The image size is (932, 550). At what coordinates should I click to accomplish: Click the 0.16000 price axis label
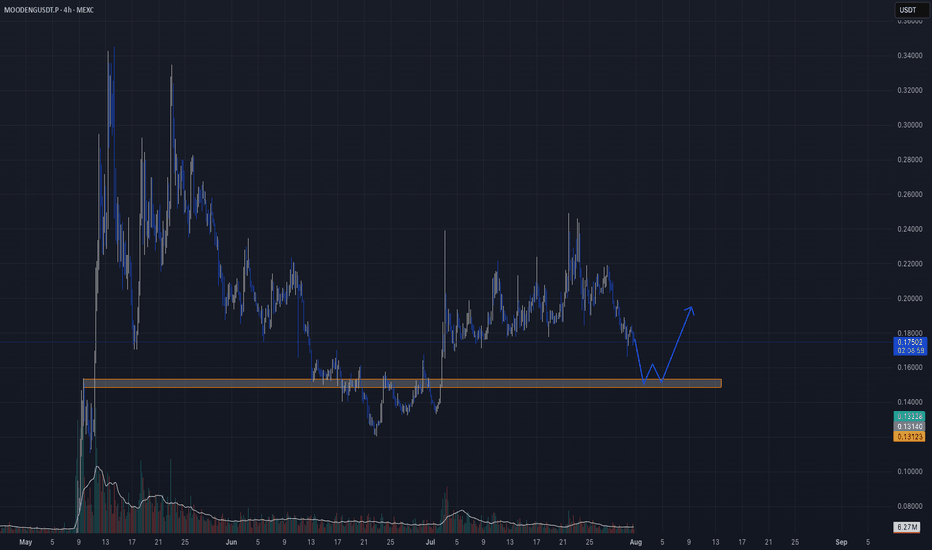click(910, 367)
